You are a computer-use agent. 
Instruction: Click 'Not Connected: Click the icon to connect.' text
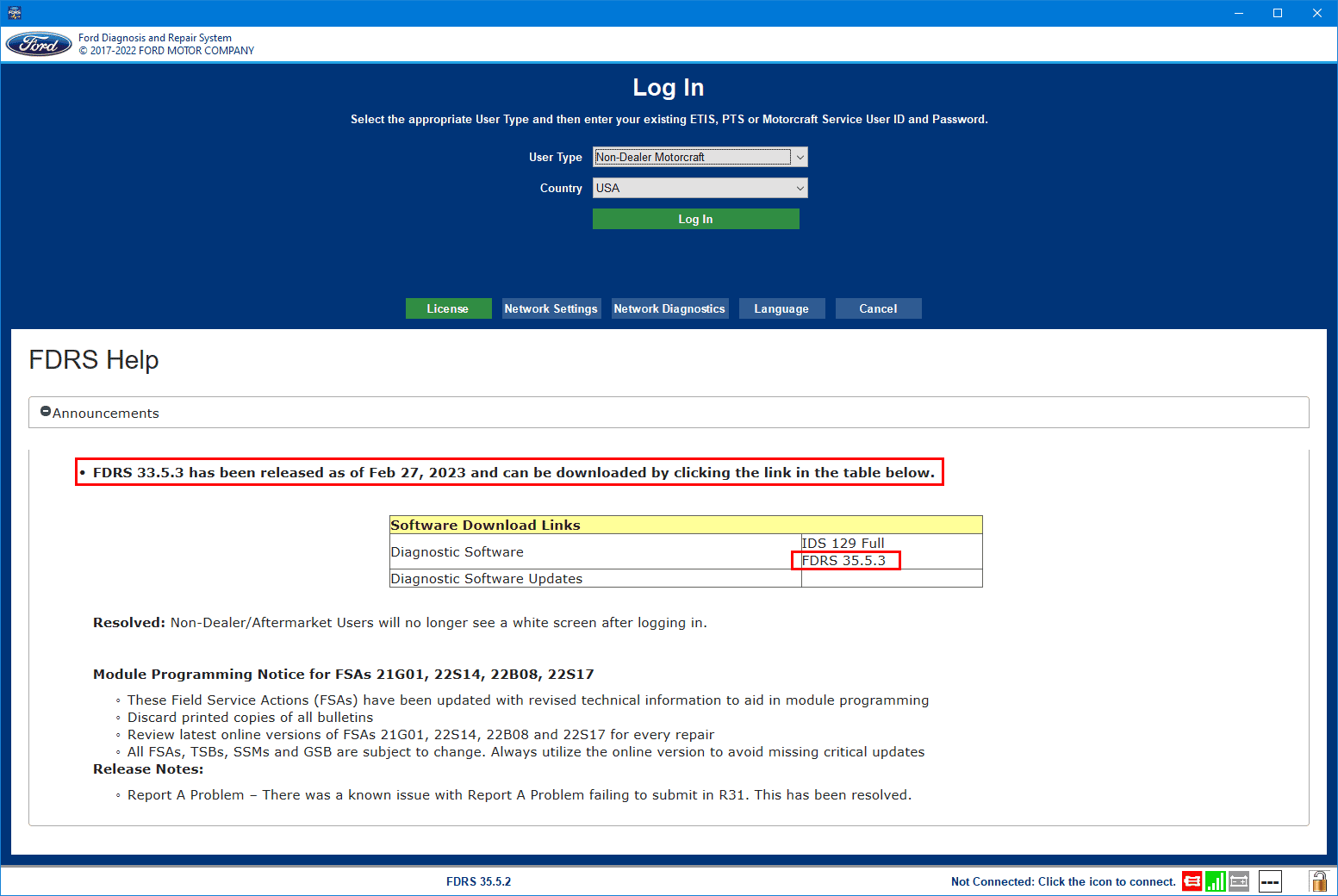[x=1063, y=881]
